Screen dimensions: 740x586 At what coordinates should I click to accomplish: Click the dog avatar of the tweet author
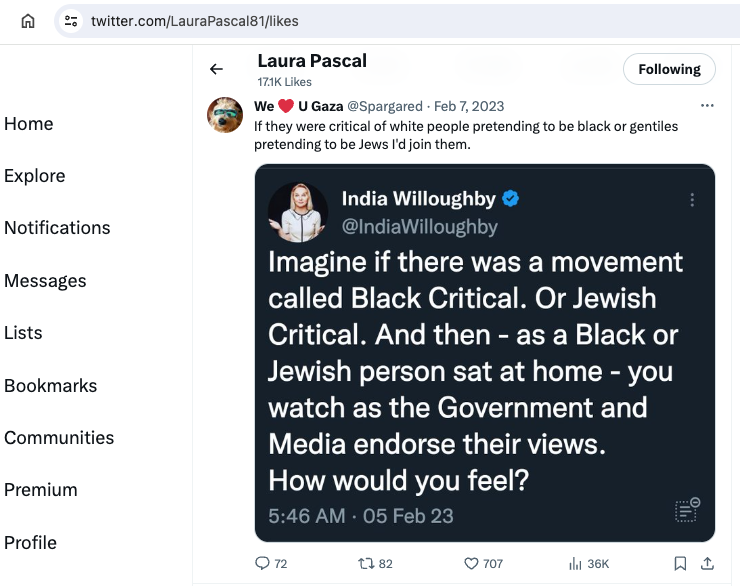point(225,115)
